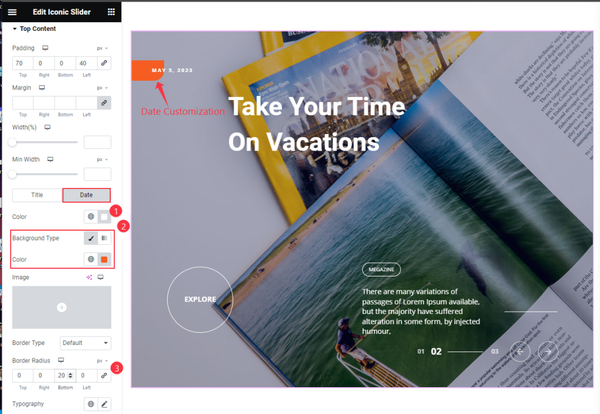Open the Border Type dropdown
This screenshot has width=600, height=414.
point(85,343)
